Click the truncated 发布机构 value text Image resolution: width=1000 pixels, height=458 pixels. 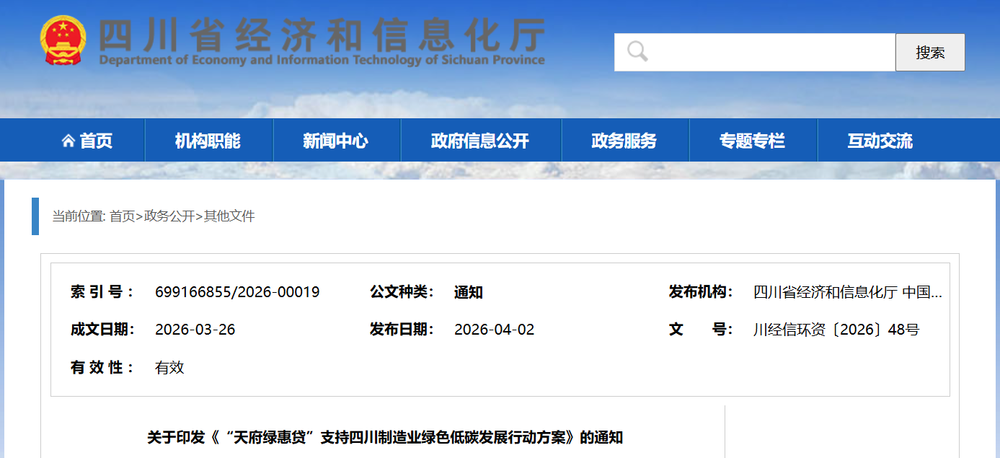point(847,292)
